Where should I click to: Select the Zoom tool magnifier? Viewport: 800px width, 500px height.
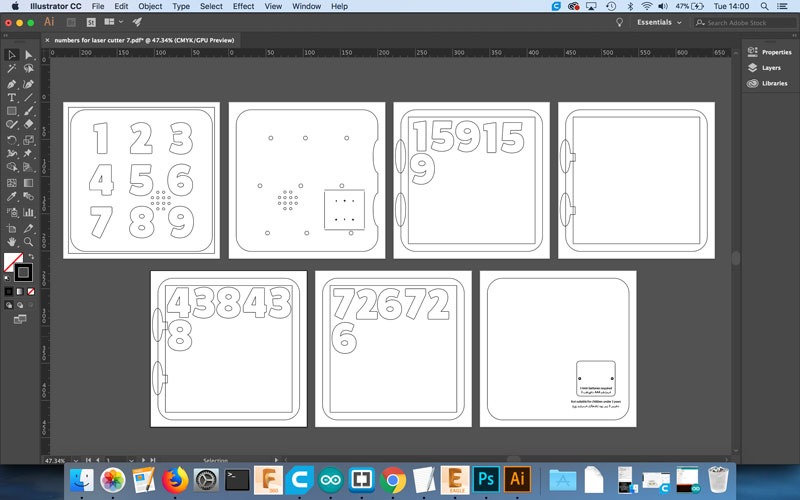pos(29,242)
